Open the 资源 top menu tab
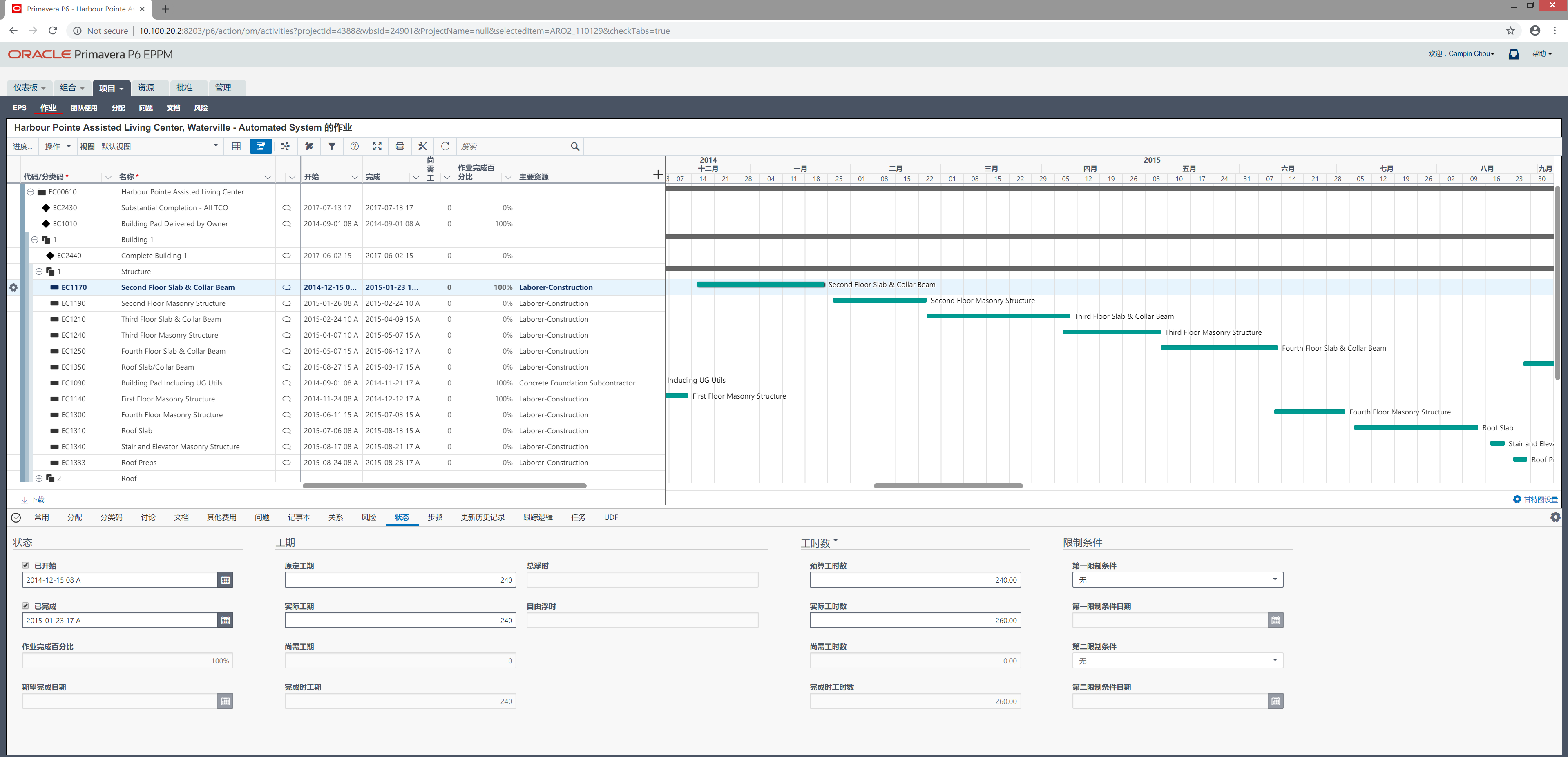This screenshot has width=1568, height=757. click(146, 88)
